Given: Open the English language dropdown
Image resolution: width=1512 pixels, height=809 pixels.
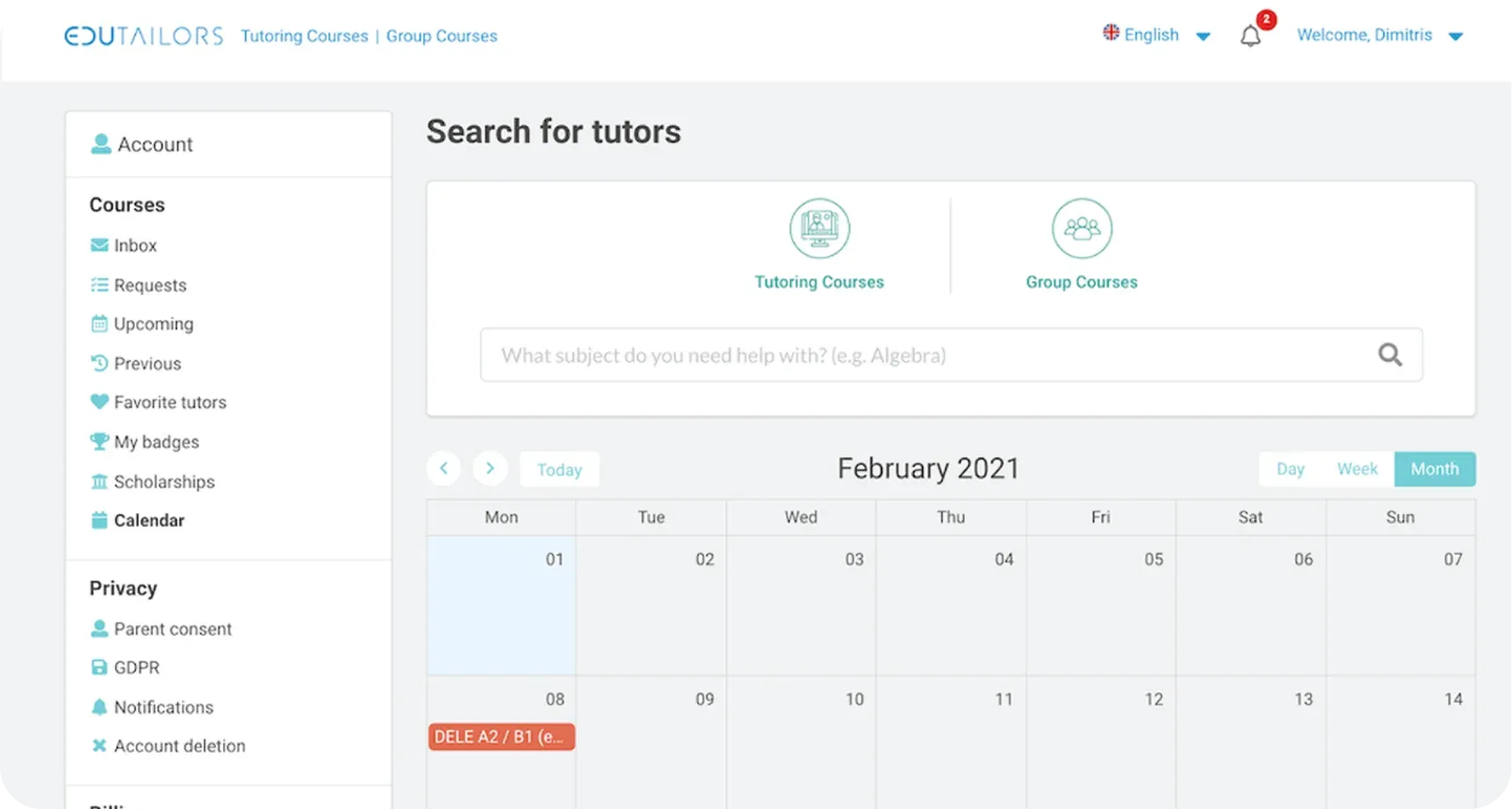Looking at the screenshot, I should pyautogui.click(x=1156, y=35).
